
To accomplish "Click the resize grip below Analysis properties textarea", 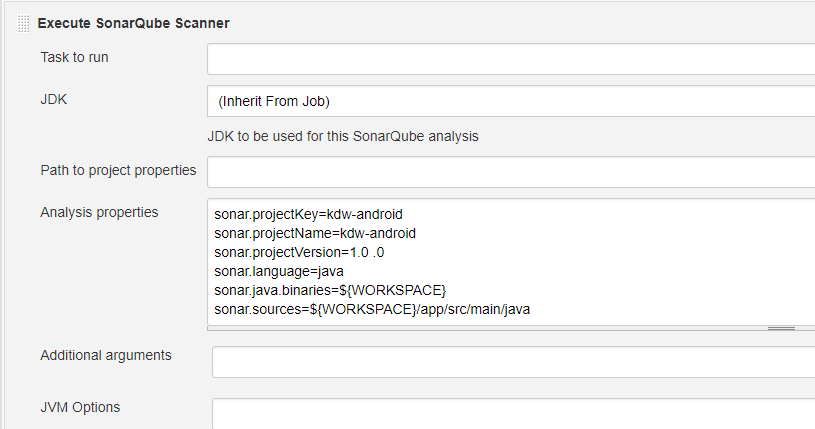I will click(781, 327).
